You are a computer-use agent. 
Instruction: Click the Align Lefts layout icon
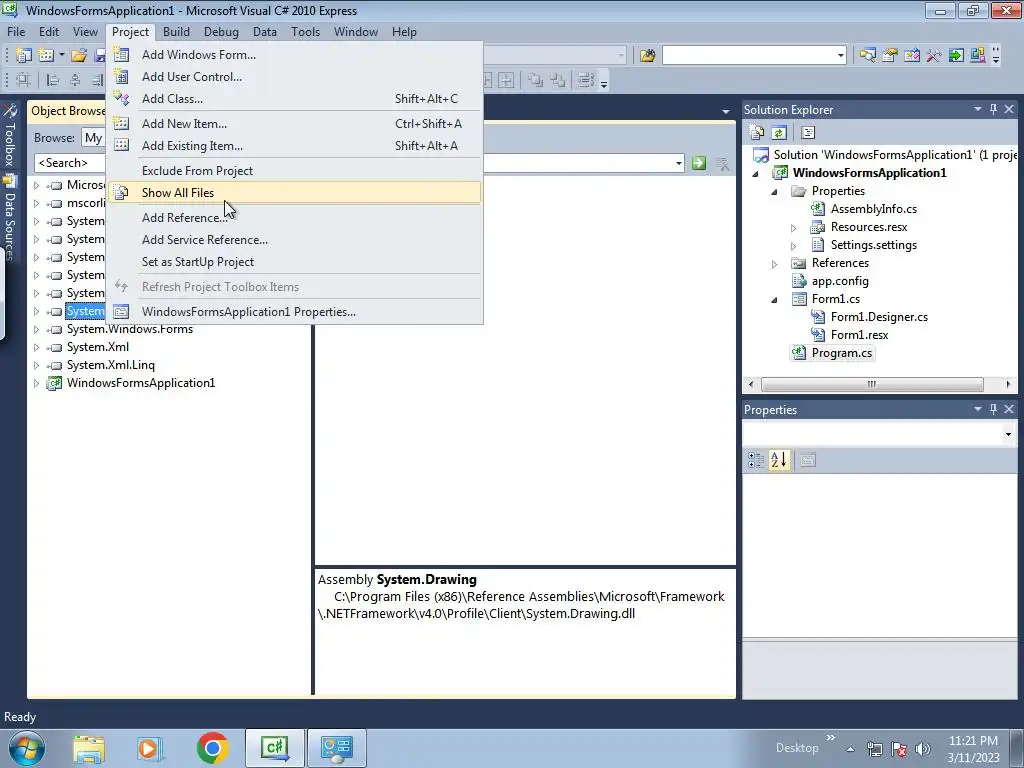[x=53, y=80]
